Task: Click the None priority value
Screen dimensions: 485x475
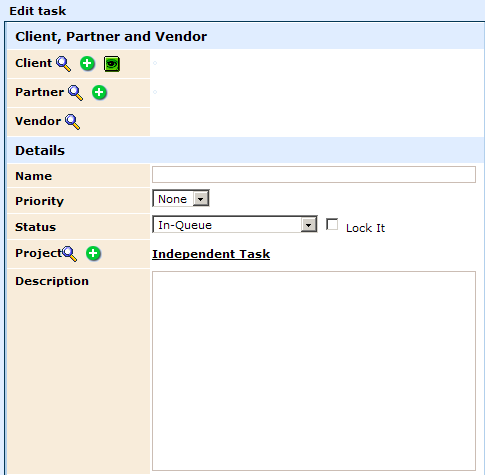Action: [172, 199]
